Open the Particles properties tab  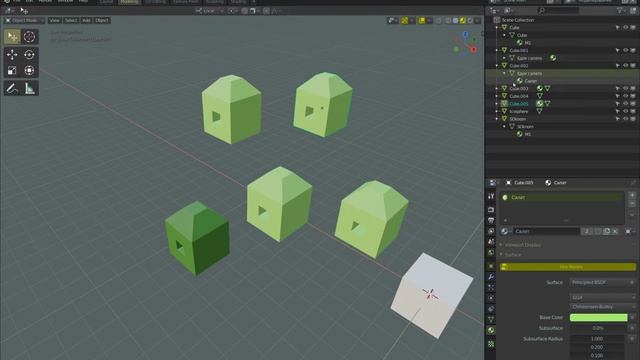pyautogui.click(x=491, y=288)
